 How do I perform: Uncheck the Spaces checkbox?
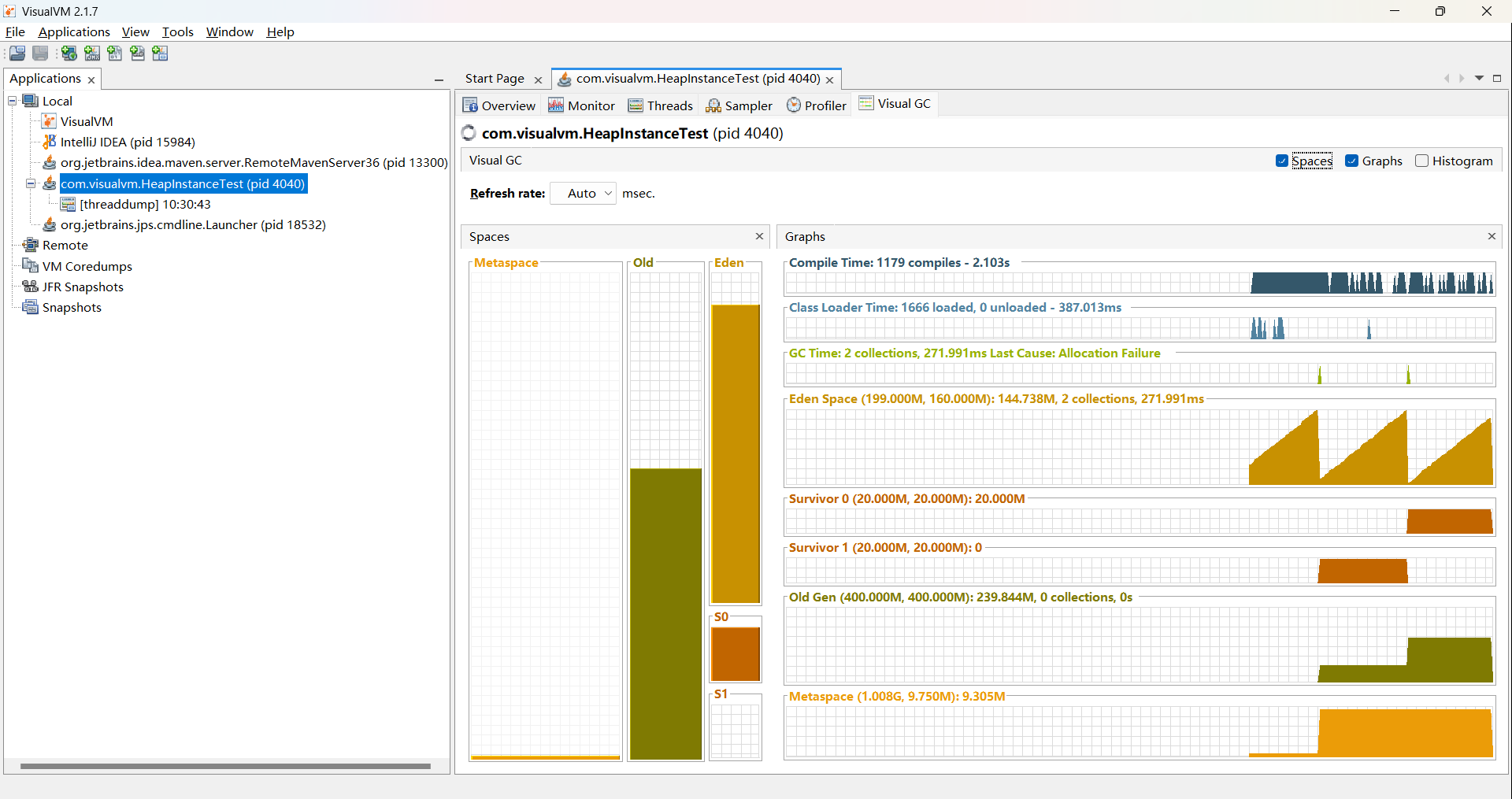click(x=1282, y=161)
